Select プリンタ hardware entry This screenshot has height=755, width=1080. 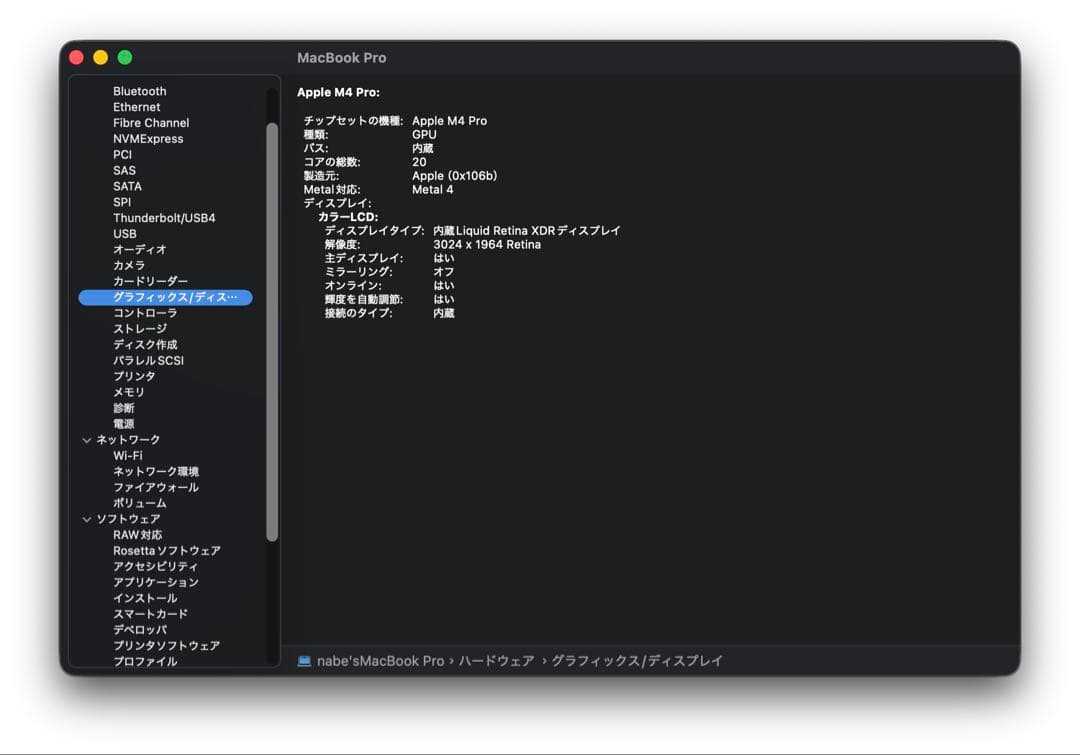[134, 376]
